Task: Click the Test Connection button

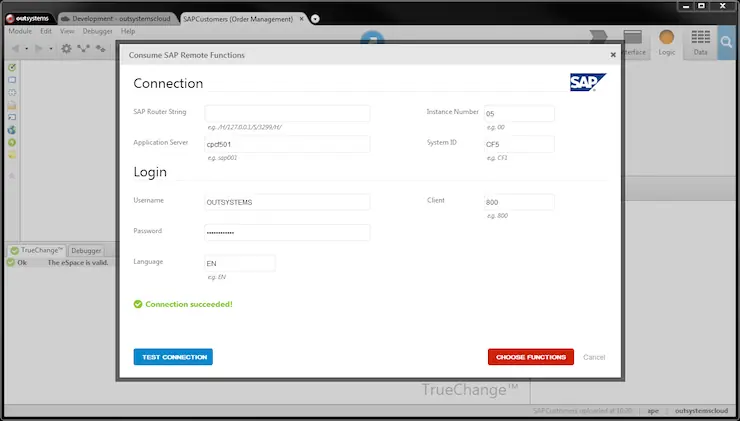Action: click(x=173, y=357)
